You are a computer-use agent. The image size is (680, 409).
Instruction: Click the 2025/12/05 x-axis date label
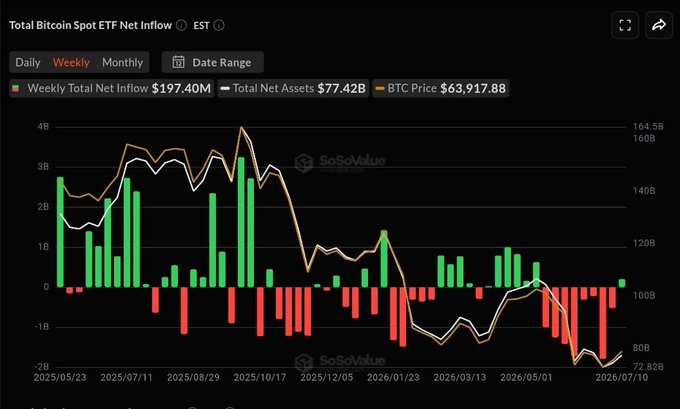click(x=327, y=377)
